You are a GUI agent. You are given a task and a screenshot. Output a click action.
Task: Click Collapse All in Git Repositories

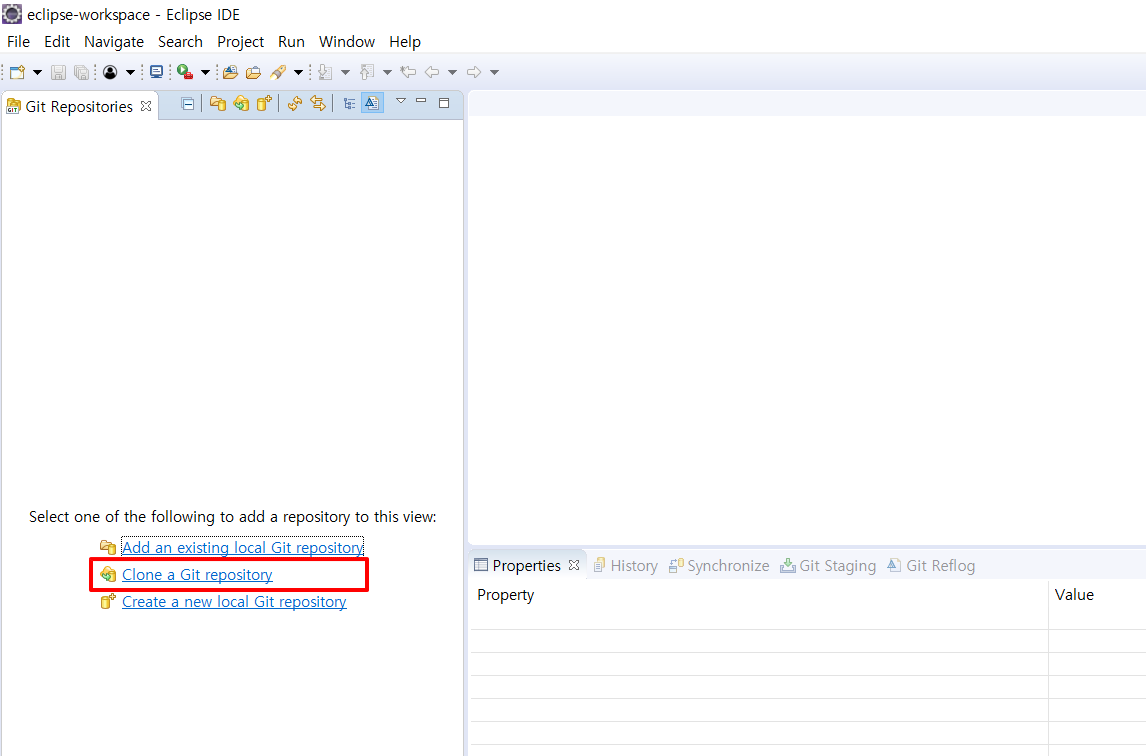[x=188, y=104]
